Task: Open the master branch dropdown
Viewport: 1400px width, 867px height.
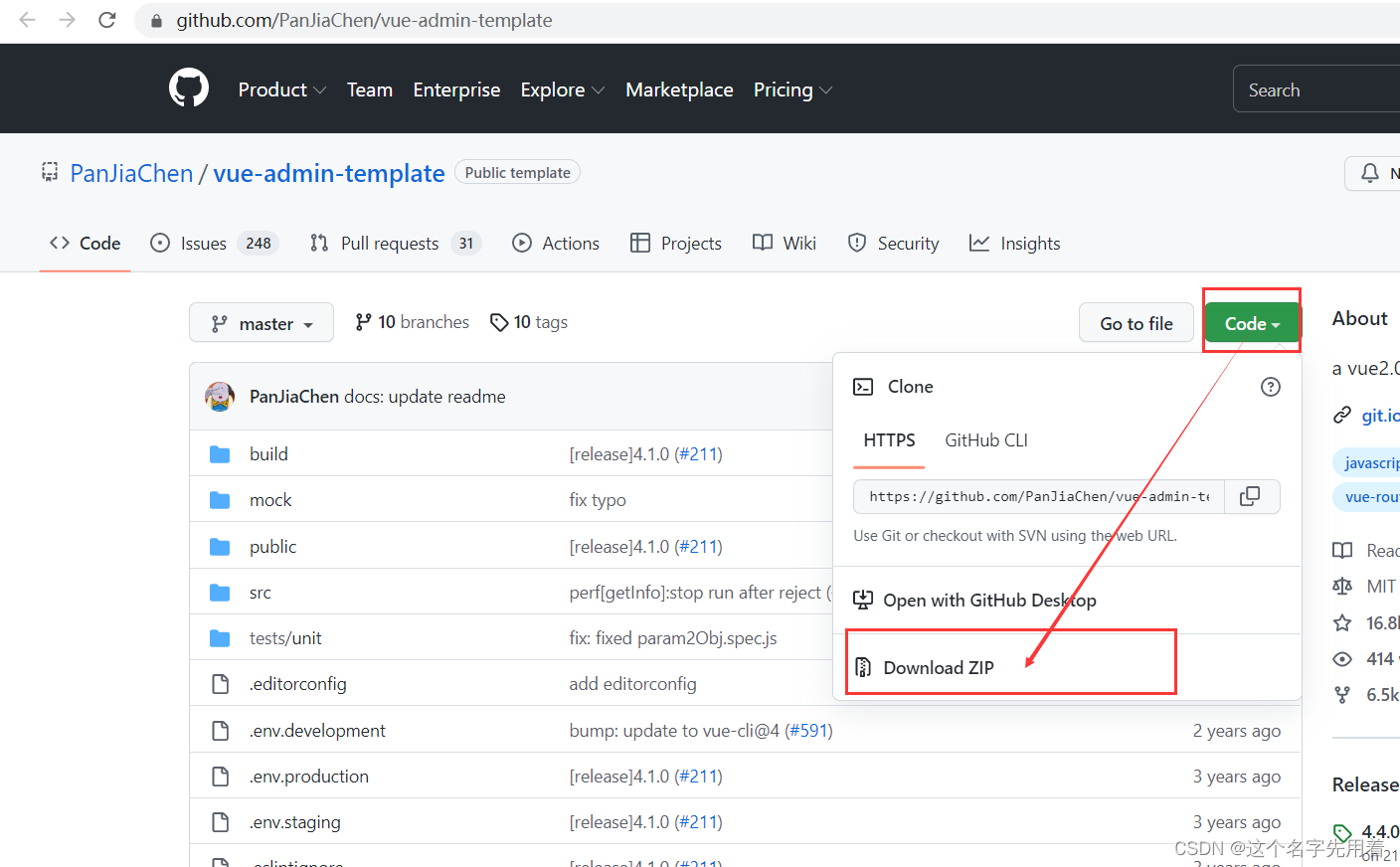Action: [x=262, y=323]
